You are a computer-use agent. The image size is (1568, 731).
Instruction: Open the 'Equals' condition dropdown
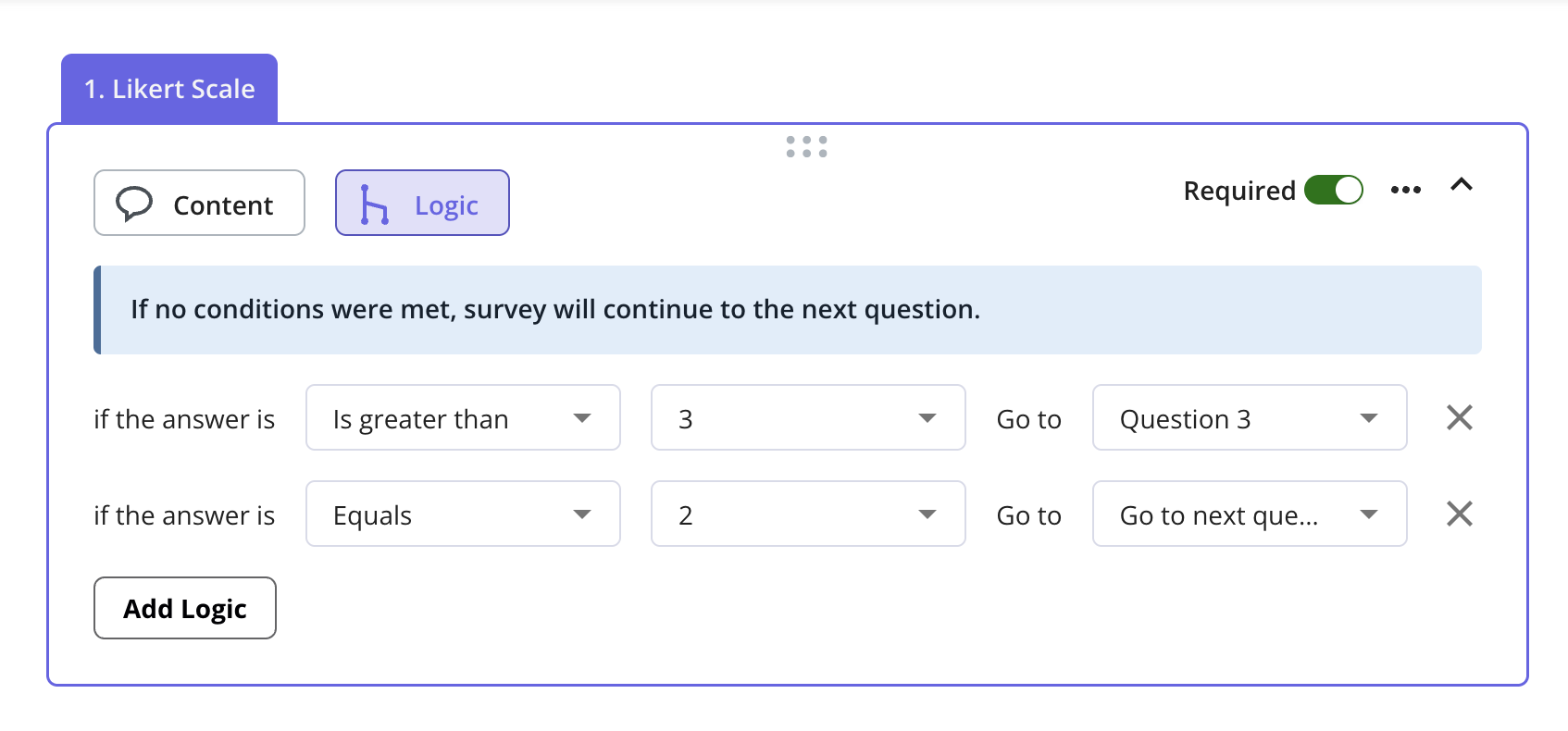pos(463,514)
